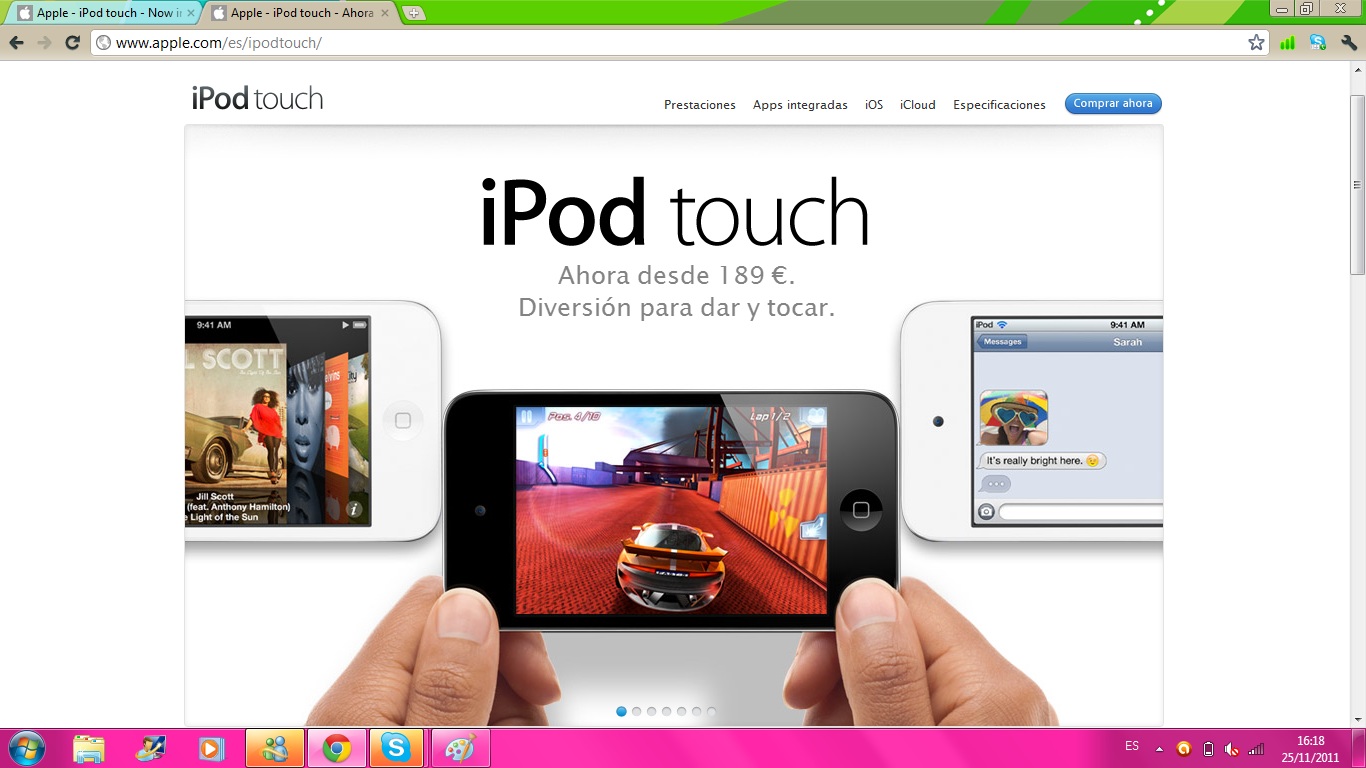1366x768 pixels.
Task: Select the sixth carousel dot
Action: click(696, 711)
